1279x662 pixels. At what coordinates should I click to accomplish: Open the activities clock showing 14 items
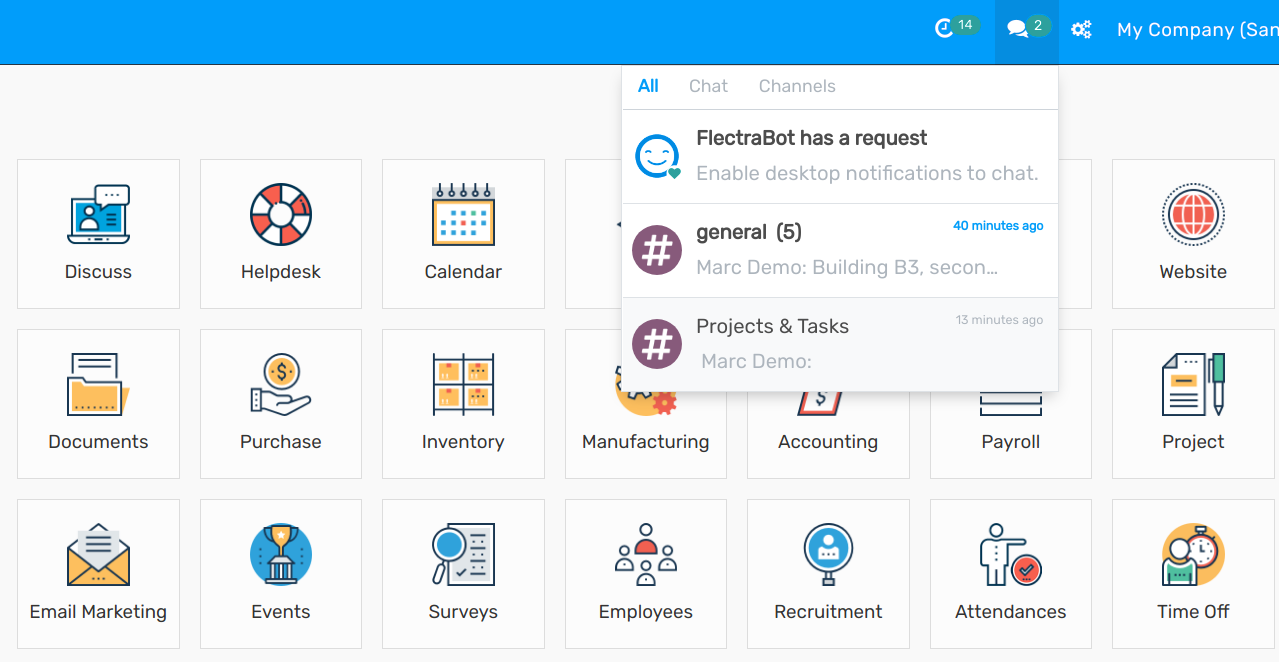pyautogui.click(x=952, y=28)
